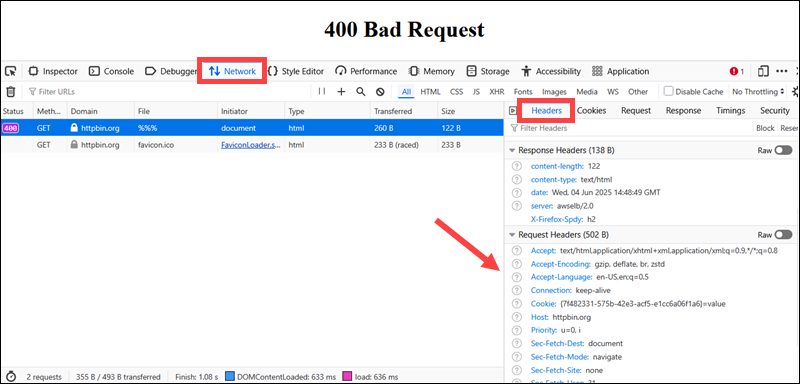The width and height of the screenshot is (800, 384).
Task: Click the help icon next to the Cookie header
Action: tap(517, 303)
